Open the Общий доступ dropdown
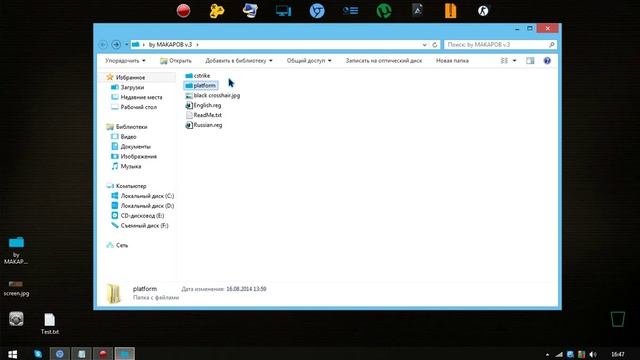 pos(309,61)
